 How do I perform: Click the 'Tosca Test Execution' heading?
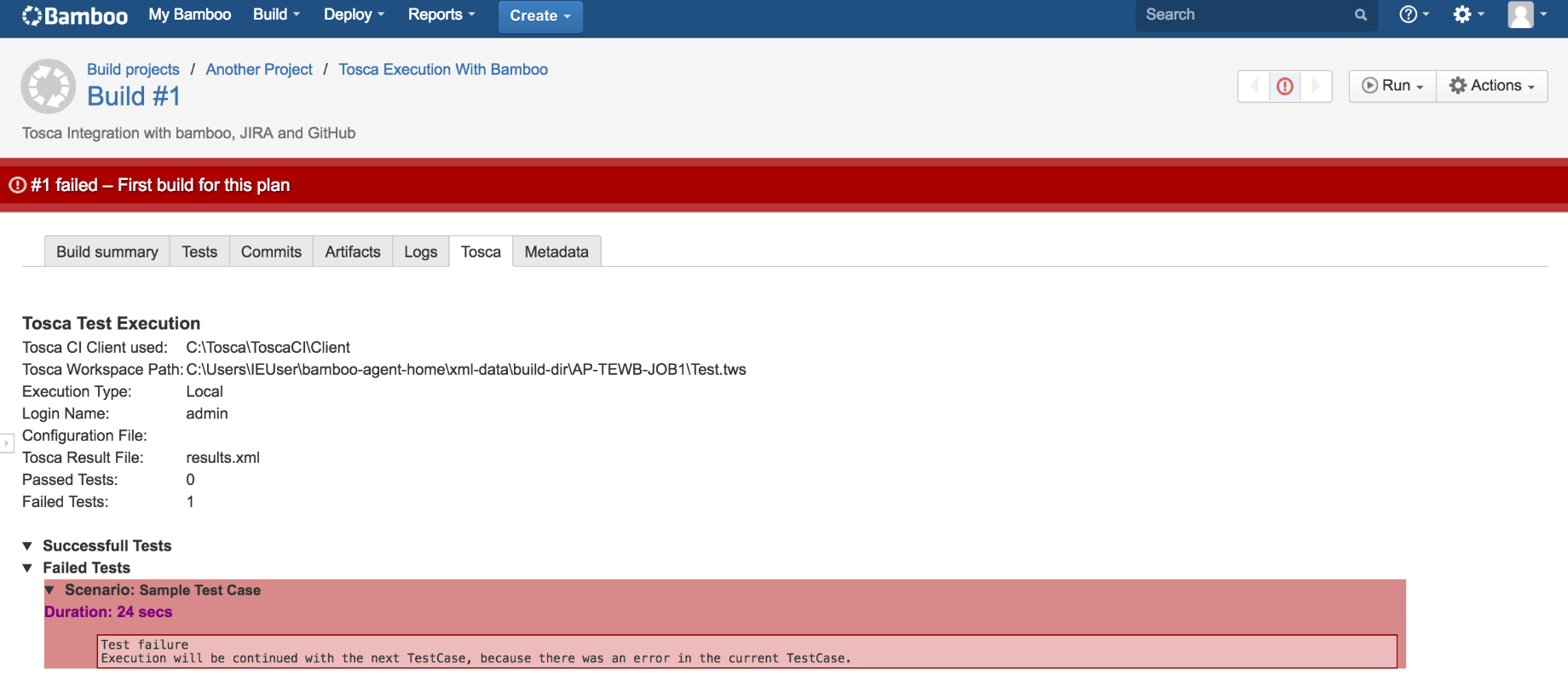point(112,324)
